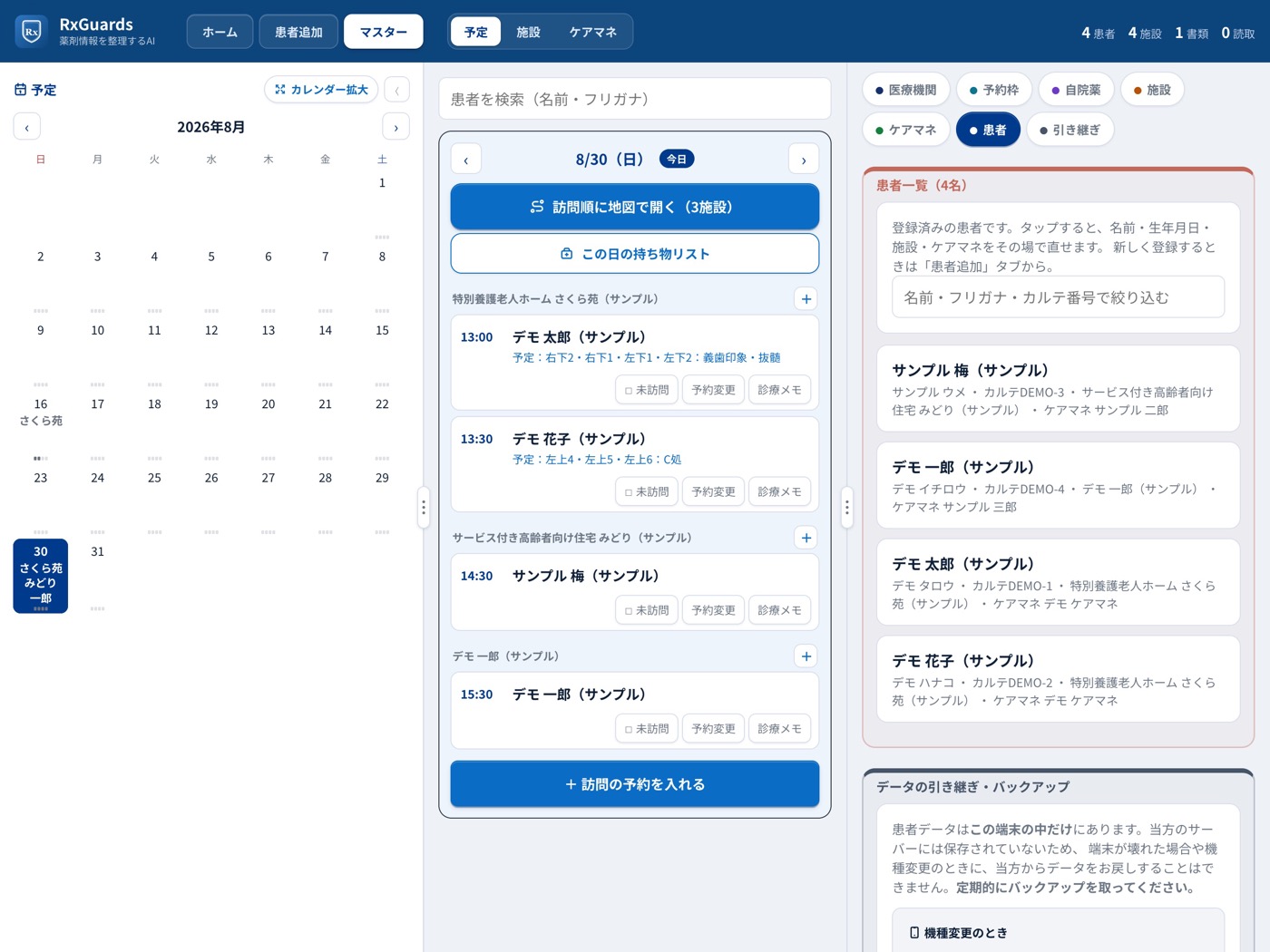Open patient card サンプル 梅 in patient list

coord(1058,389)
